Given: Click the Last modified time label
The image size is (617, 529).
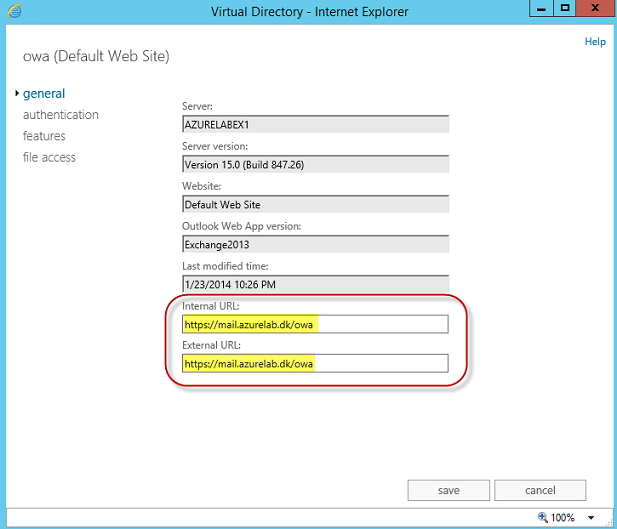Looking at the screenshot, I should pos(225,266).
